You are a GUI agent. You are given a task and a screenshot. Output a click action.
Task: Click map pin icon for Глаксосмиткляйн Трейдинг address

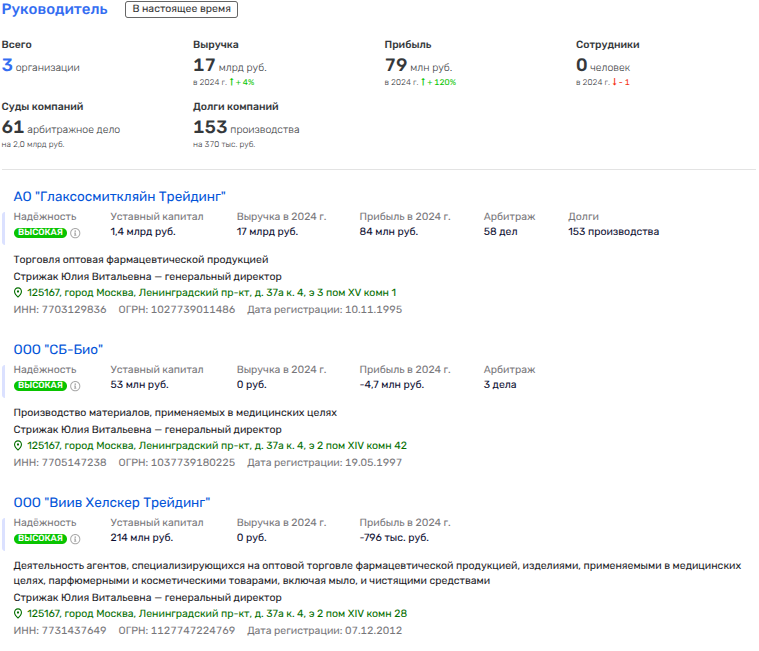click(18, 293)
